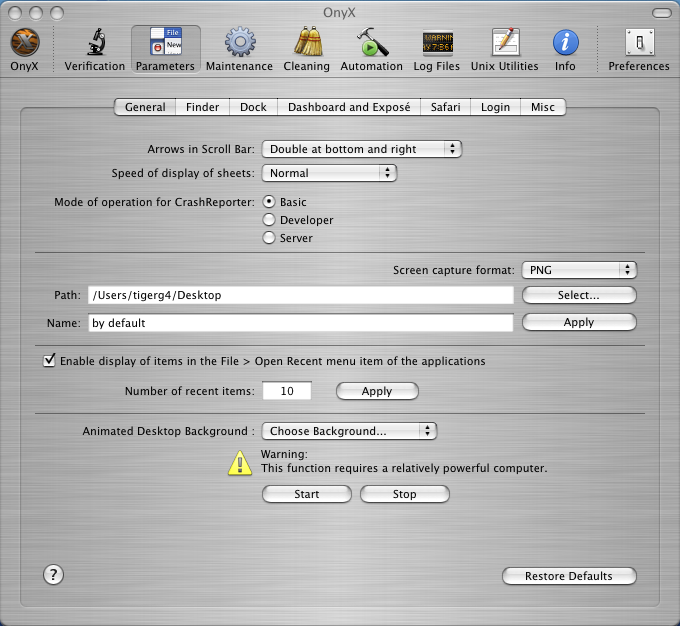The image size is (680, 626).
Task: Switch to the Login tab
Action: pyautogui.click(x=495, y=107)
